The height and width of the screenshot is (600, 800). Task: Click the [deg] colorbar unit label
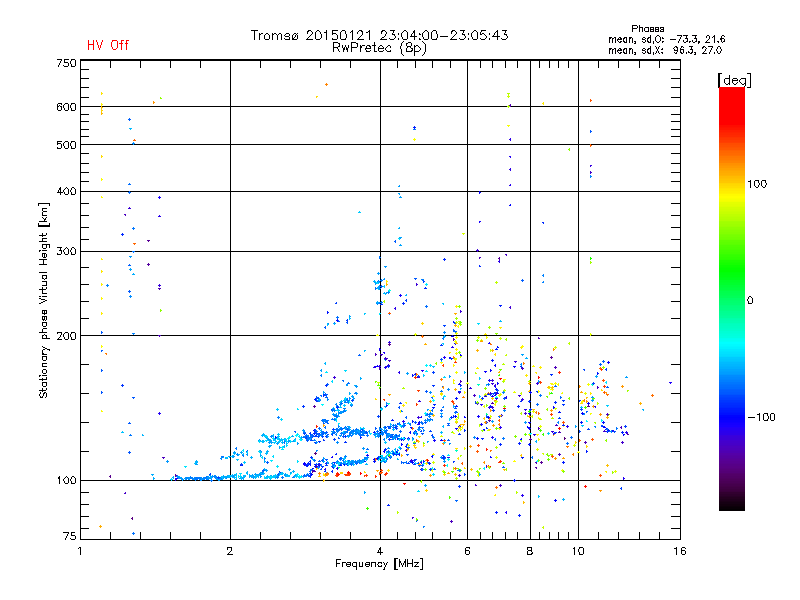pyautogui.click(x=734, y=80)
